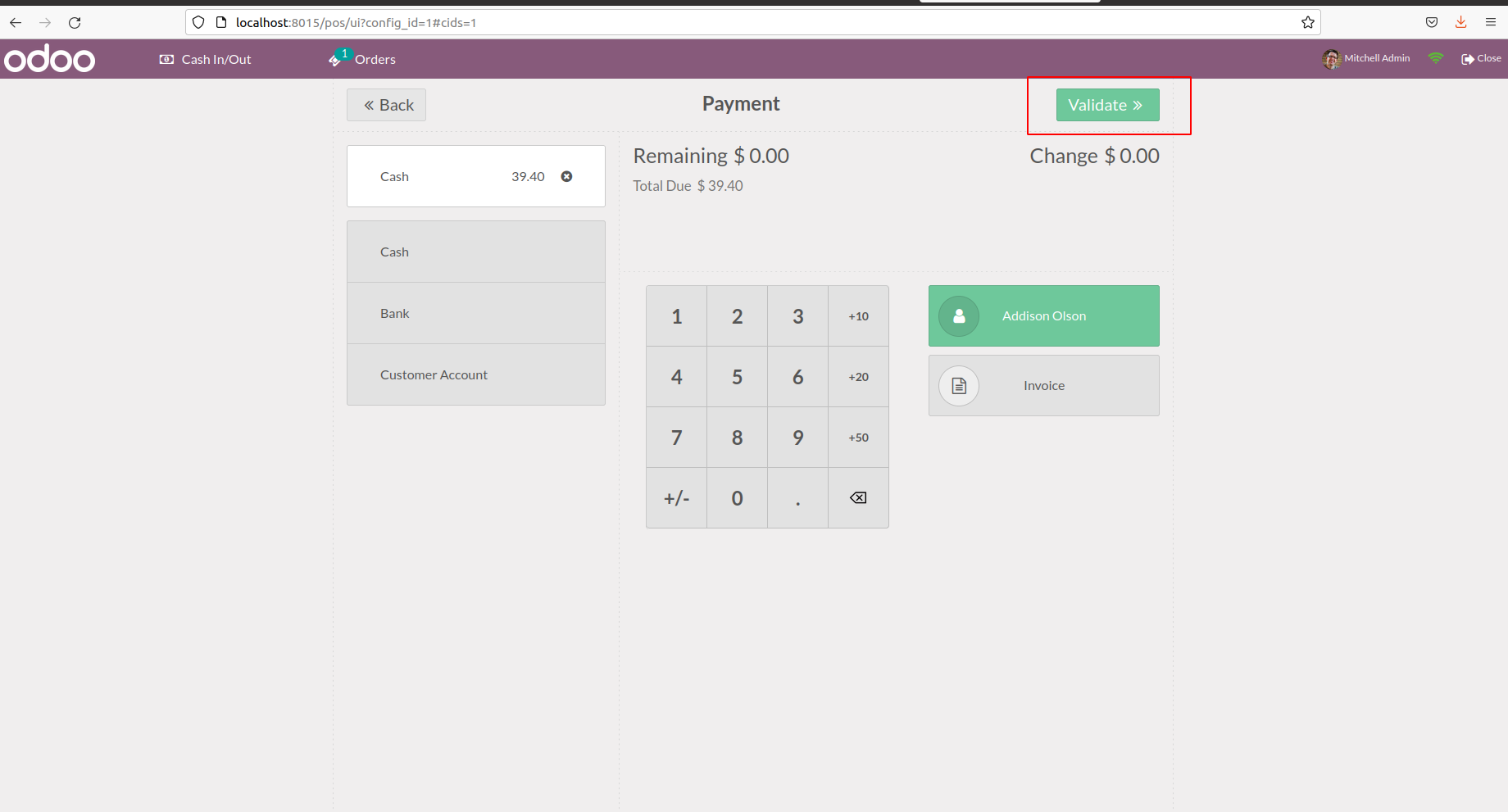The height and width of the screenshot is (812, 1508).
Task: Click the page info icon beside the URL
Action: [220, 22]
